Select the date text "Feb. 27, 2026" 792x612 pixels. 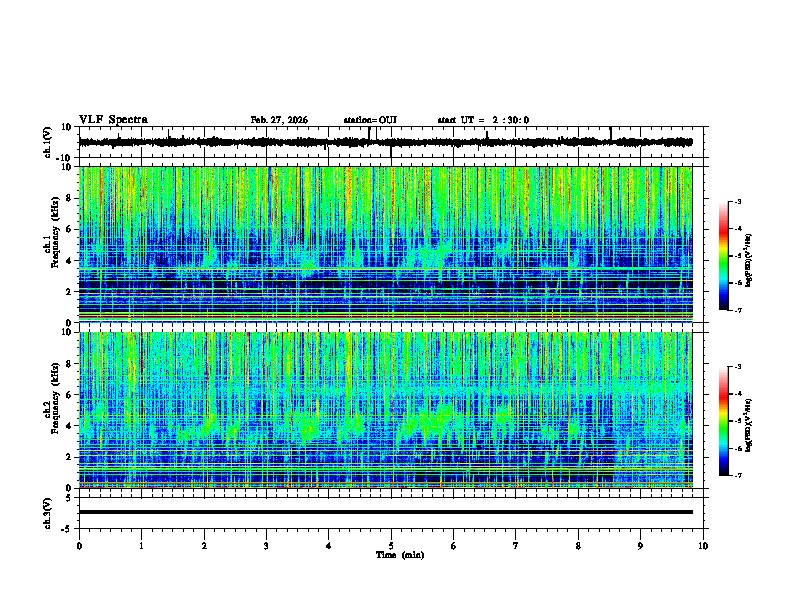pos(279,120)
